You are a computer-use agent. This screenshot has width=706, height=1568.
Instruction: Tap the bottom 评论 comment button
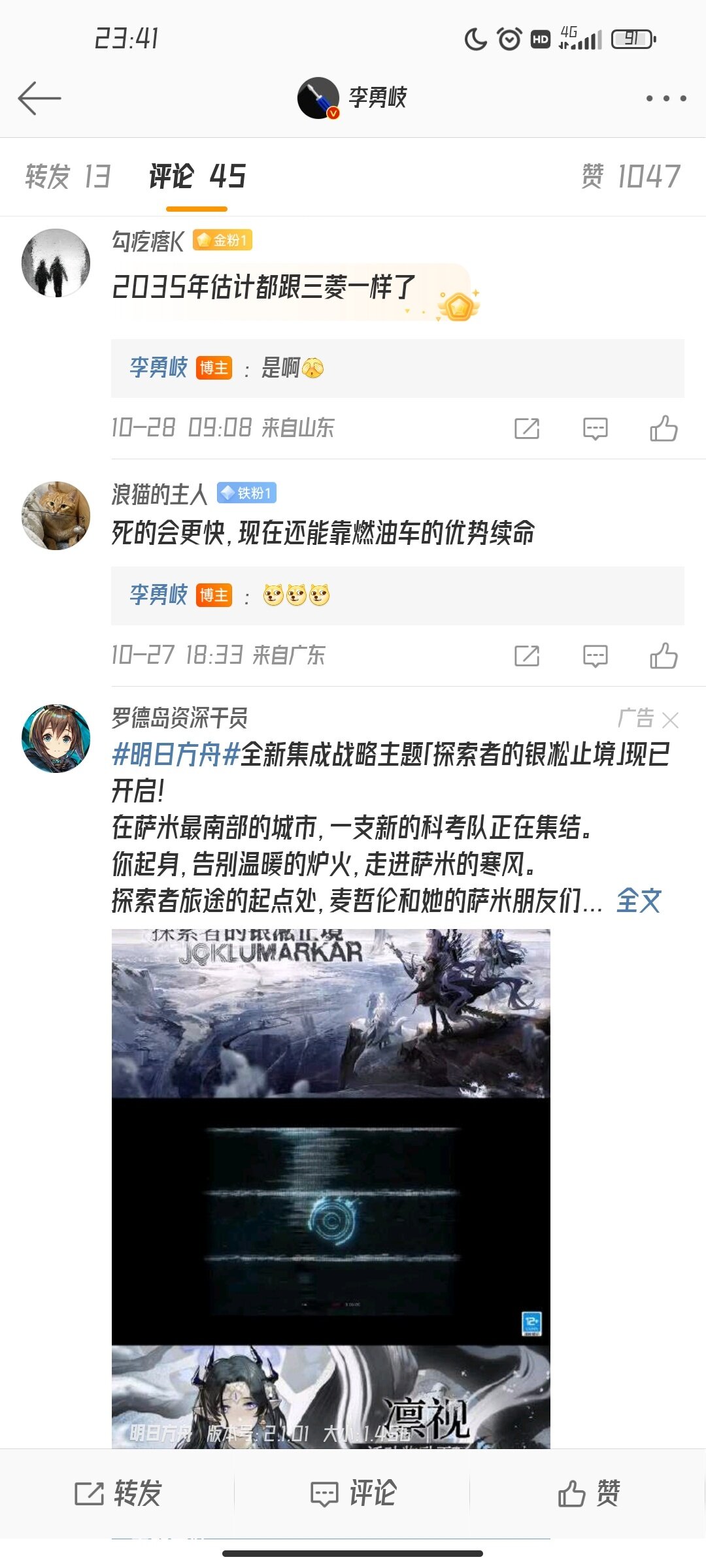353,1494
